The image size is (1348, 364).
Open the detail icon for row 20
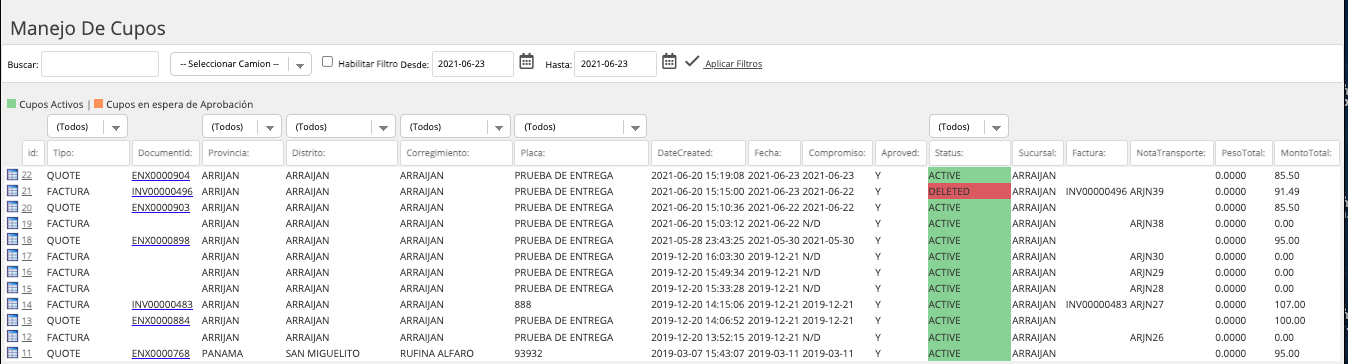pos(13,207)
